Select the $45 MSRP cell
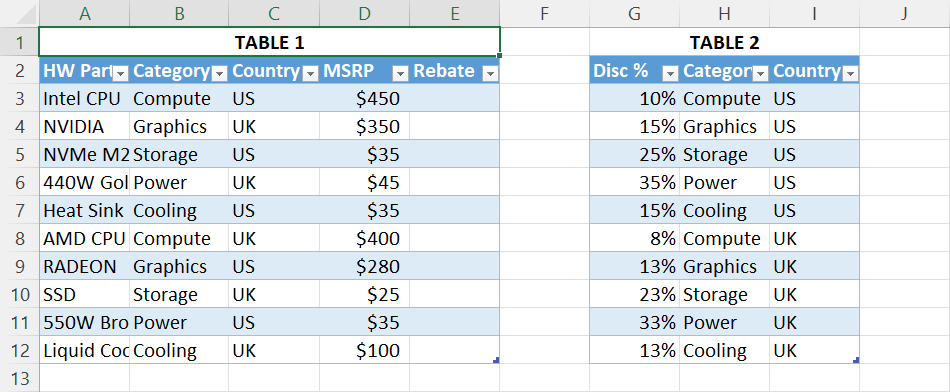Image resolution: width=950 pixels, height=392 pixels. coord(364,182)
